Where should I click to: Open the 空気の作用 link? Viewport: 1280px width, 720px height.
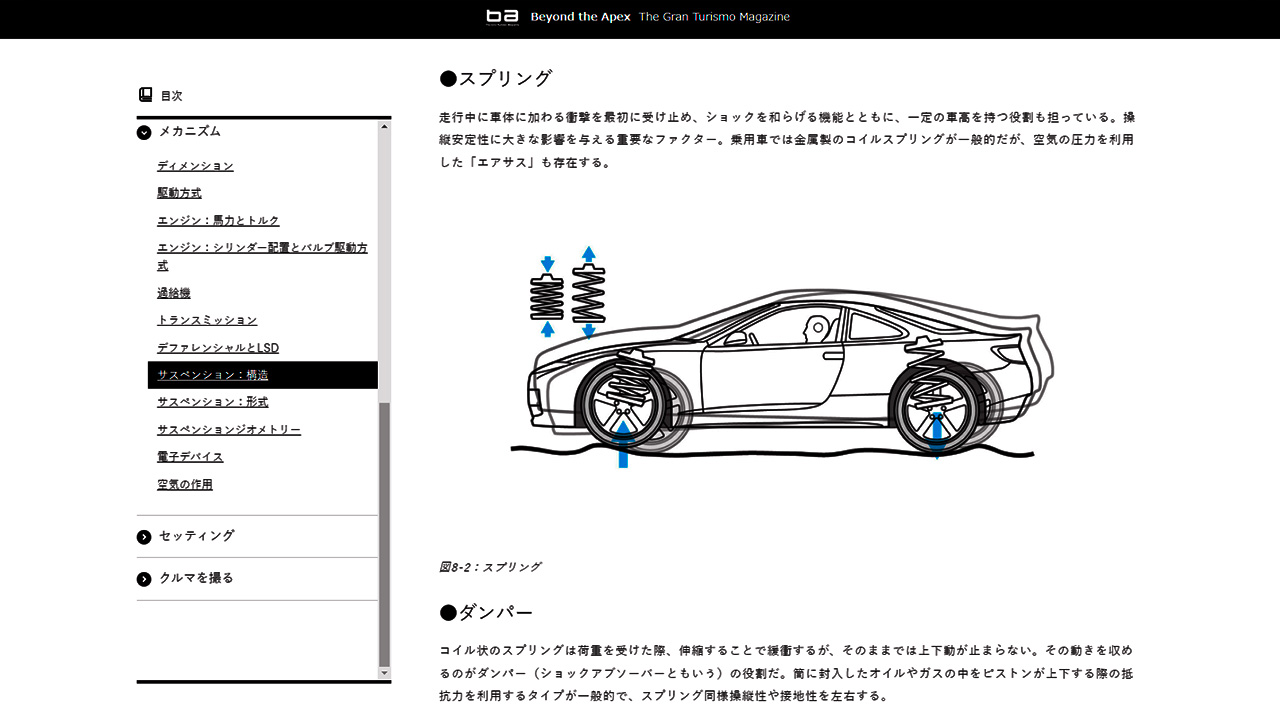click(185, 485)
